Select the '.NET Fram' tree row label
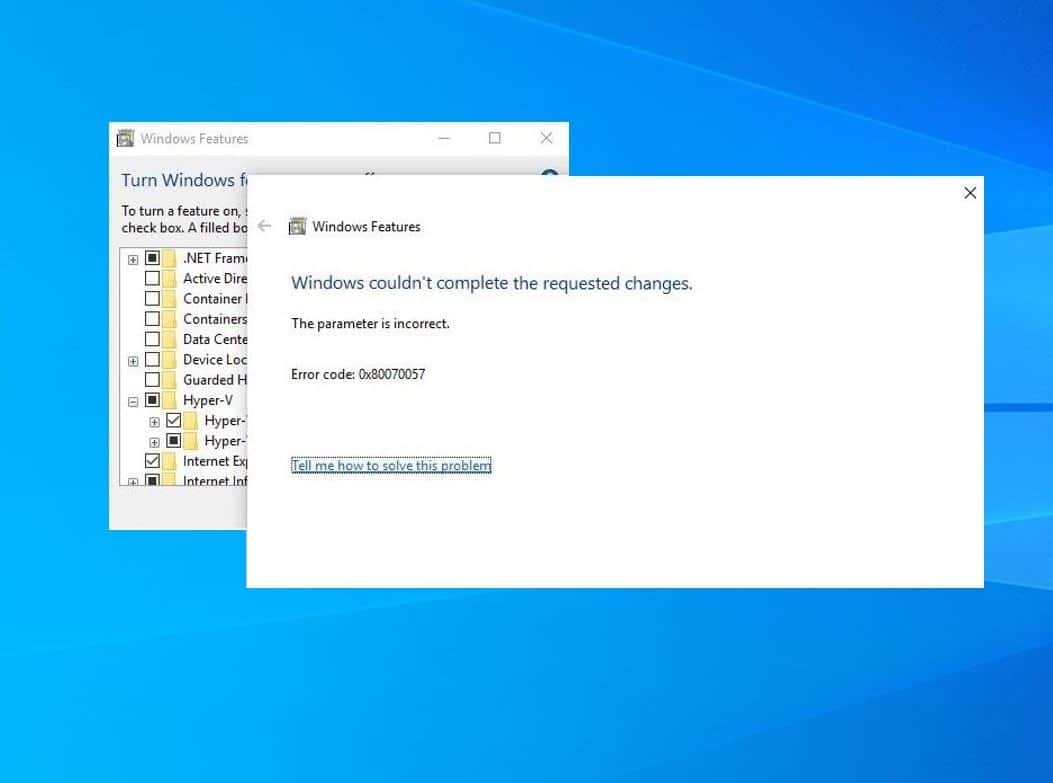Screen dimensions: 1053x783 click(x=215, y=258)
